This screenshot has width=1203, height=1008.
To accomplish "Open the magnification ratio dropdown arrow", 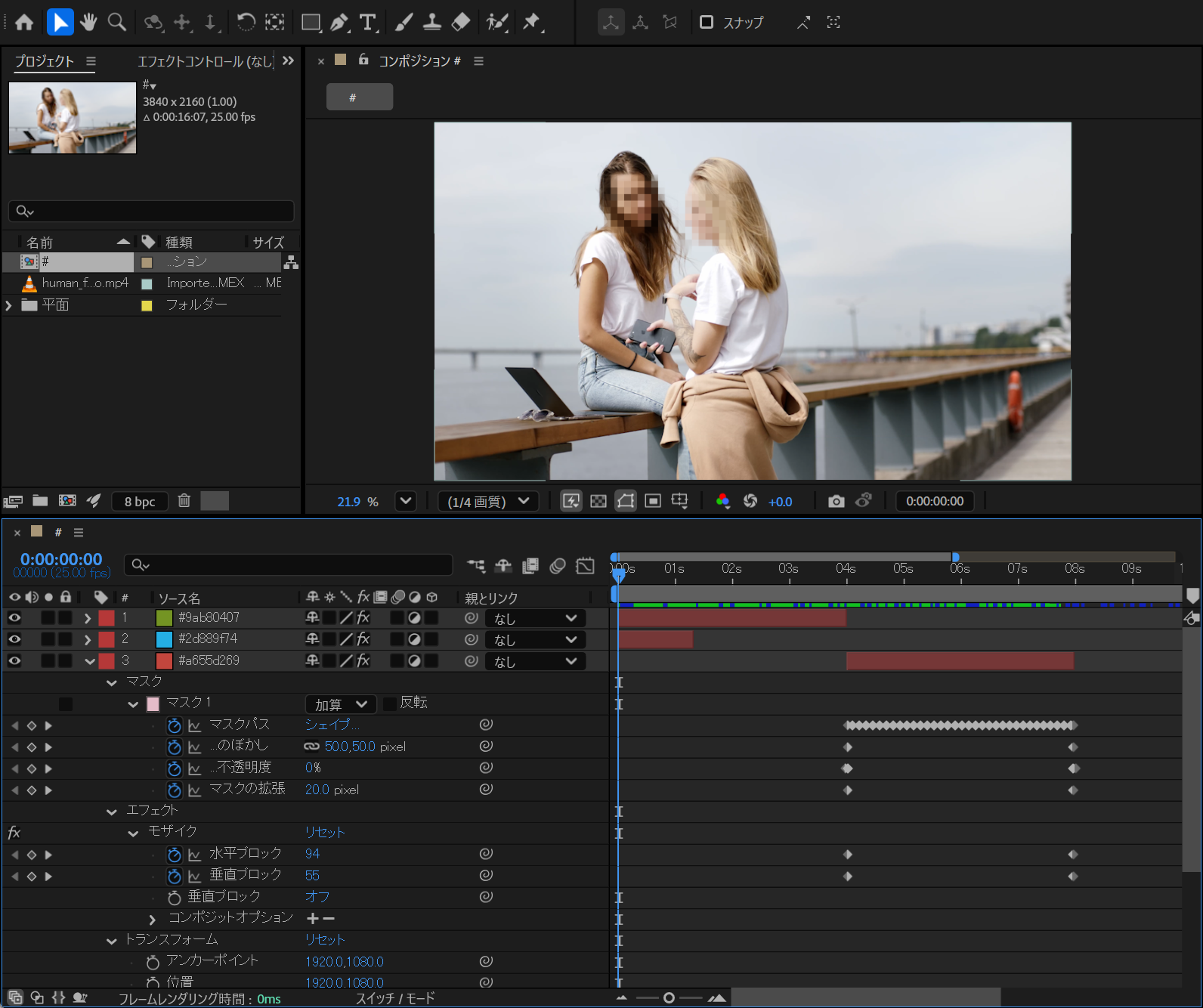I will tap(406, 501).
